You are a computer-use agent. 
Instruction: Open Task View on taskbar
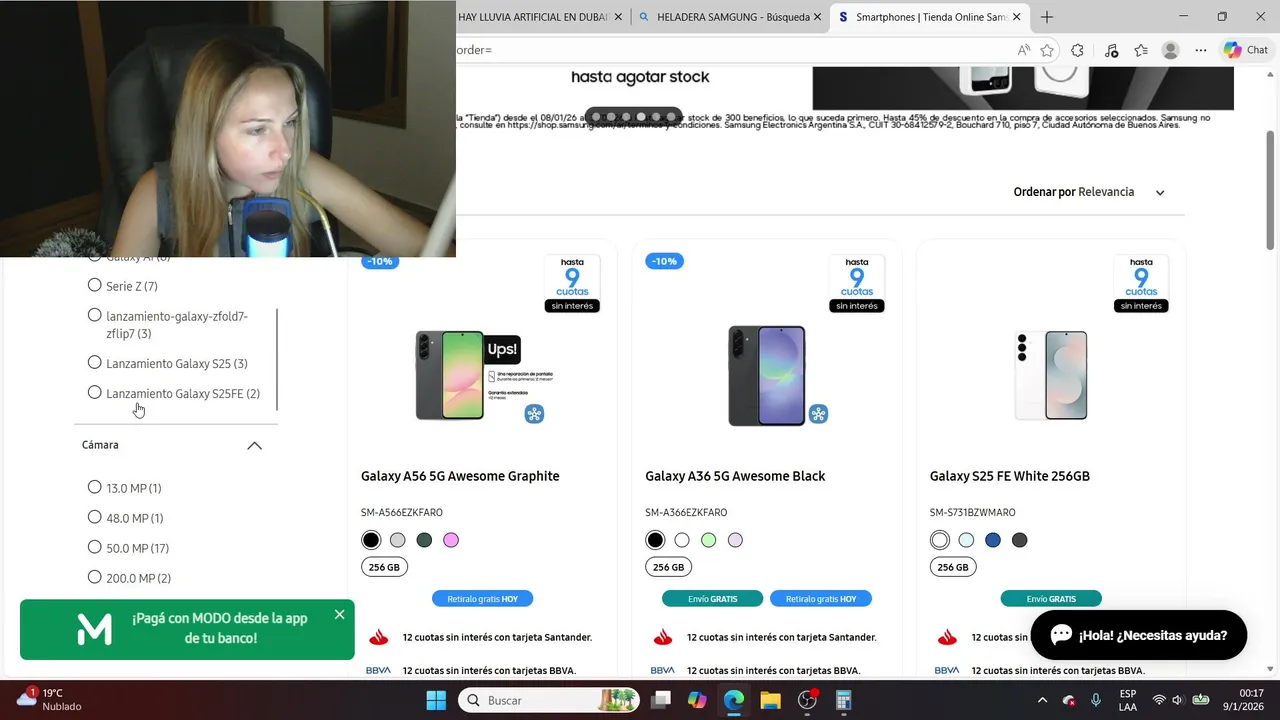pos(661,700)
